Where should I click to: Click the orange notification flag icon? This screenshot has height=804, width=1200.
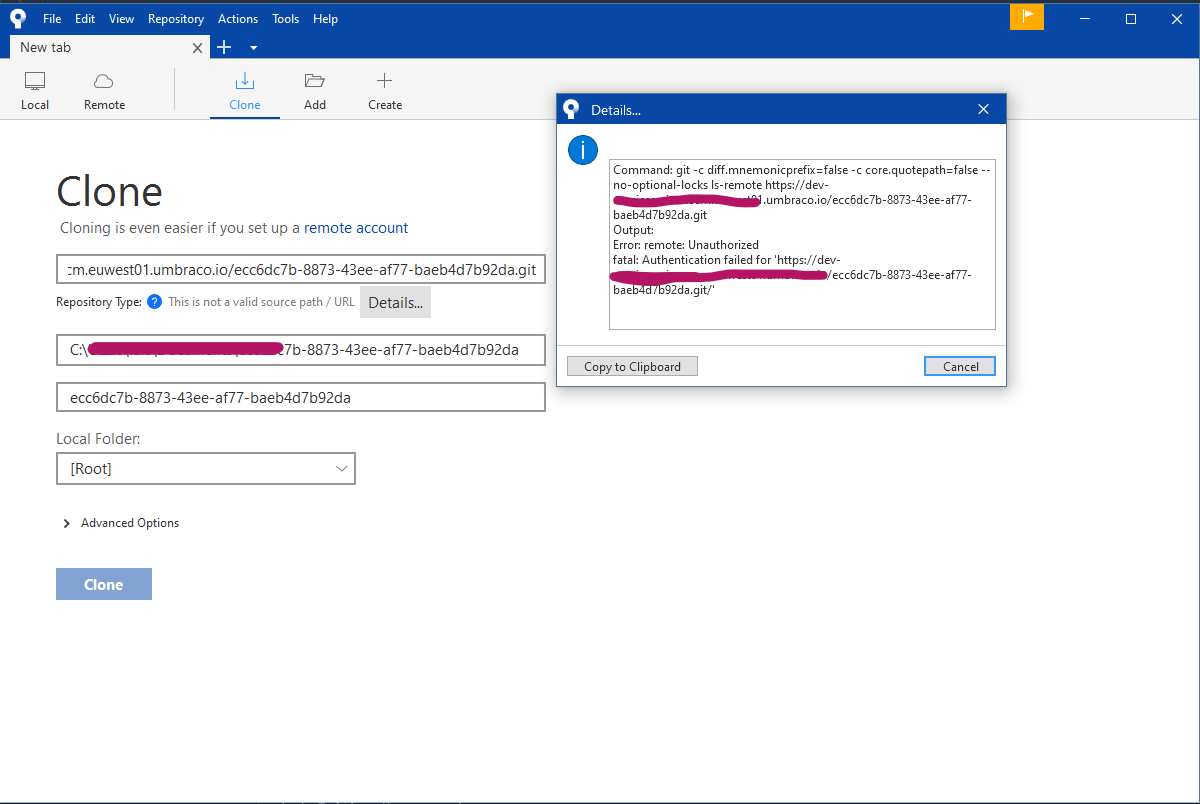[x=1026, y=17]
